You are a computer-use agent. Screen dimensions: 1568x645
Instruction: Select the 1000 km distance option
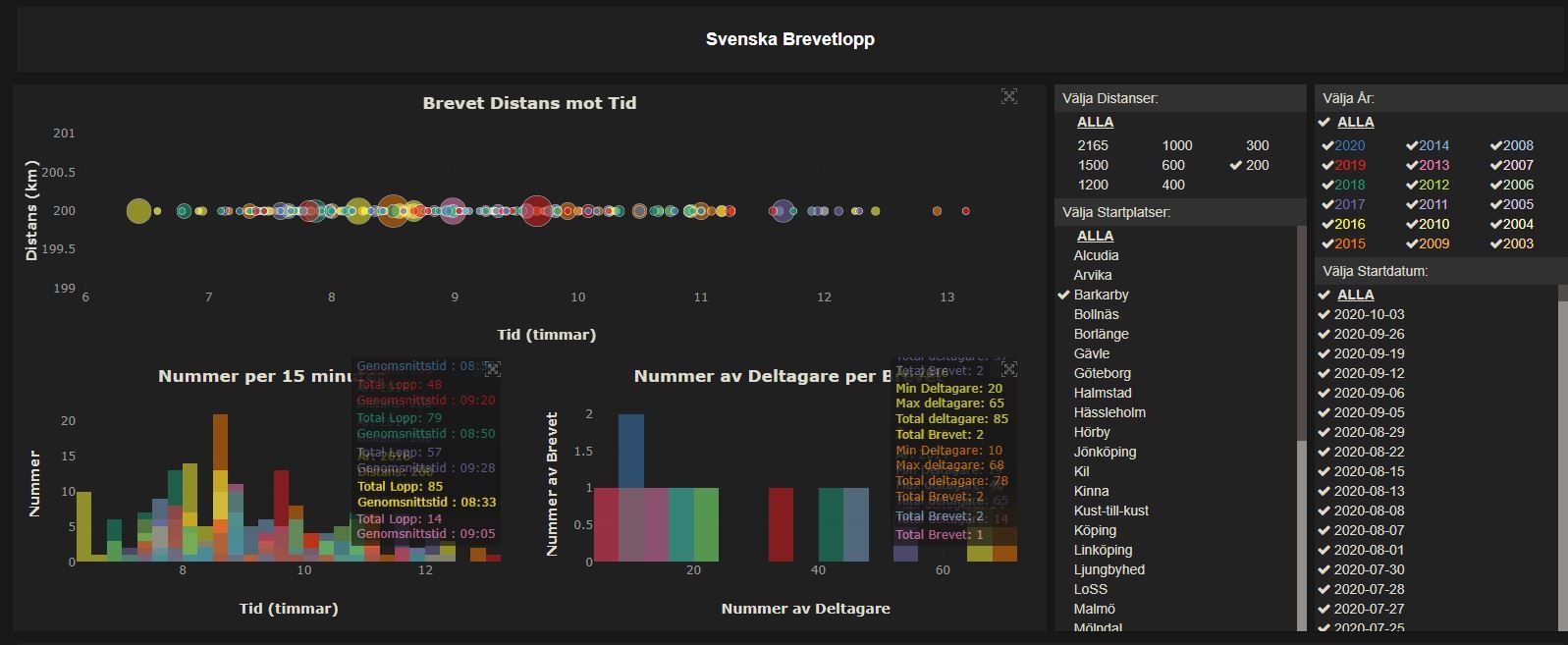[1177, 145]
